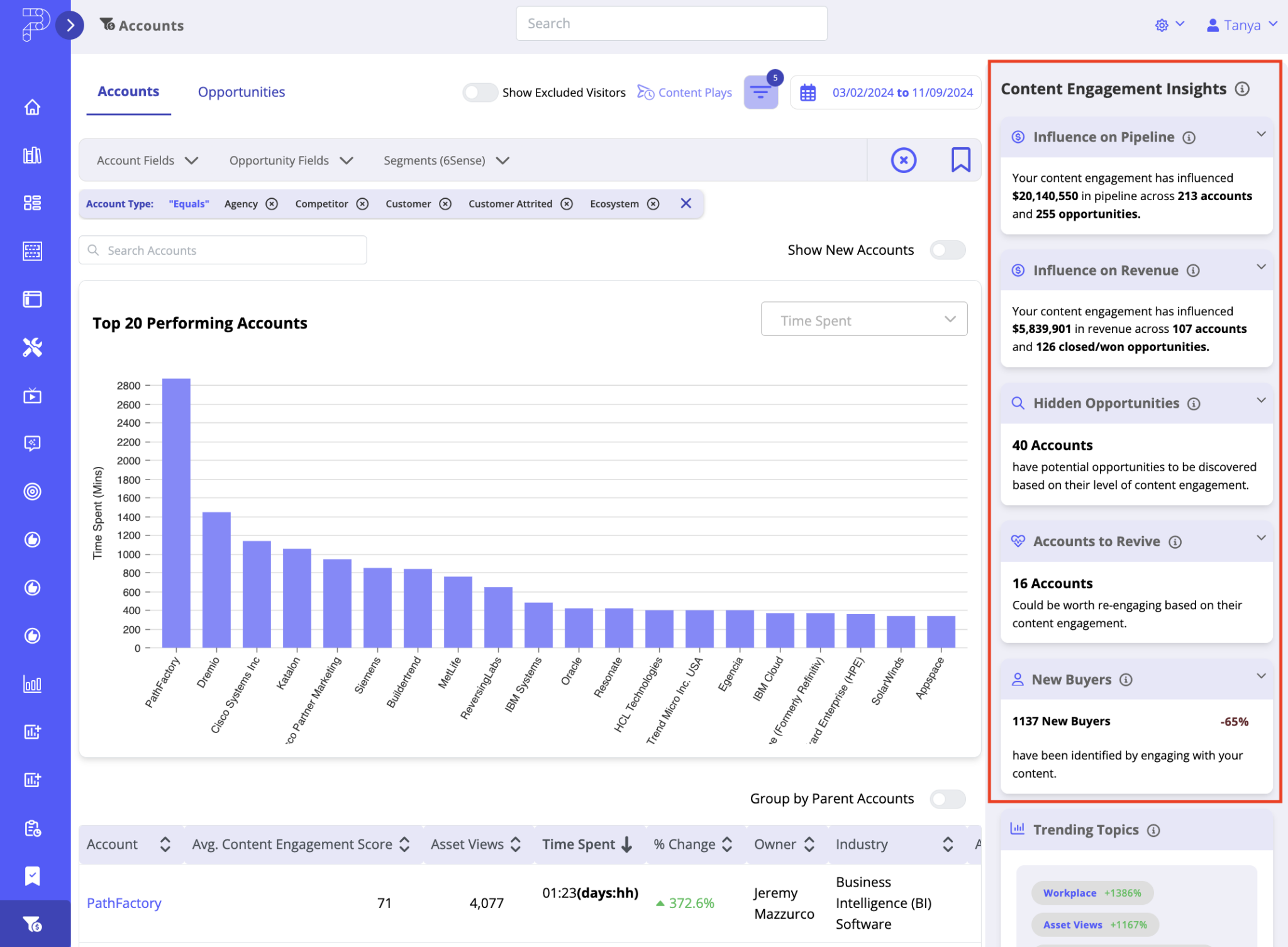Collapse the Influence on Pipeline card
Screen dimensions: 1288x947
[1261, 135]
